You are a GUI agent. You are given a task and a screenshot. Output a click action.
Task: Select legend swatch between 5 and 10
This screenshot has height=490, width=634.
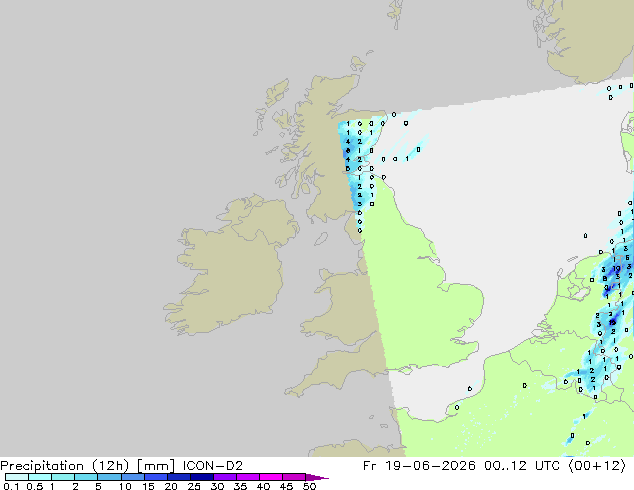pos(109,477)
